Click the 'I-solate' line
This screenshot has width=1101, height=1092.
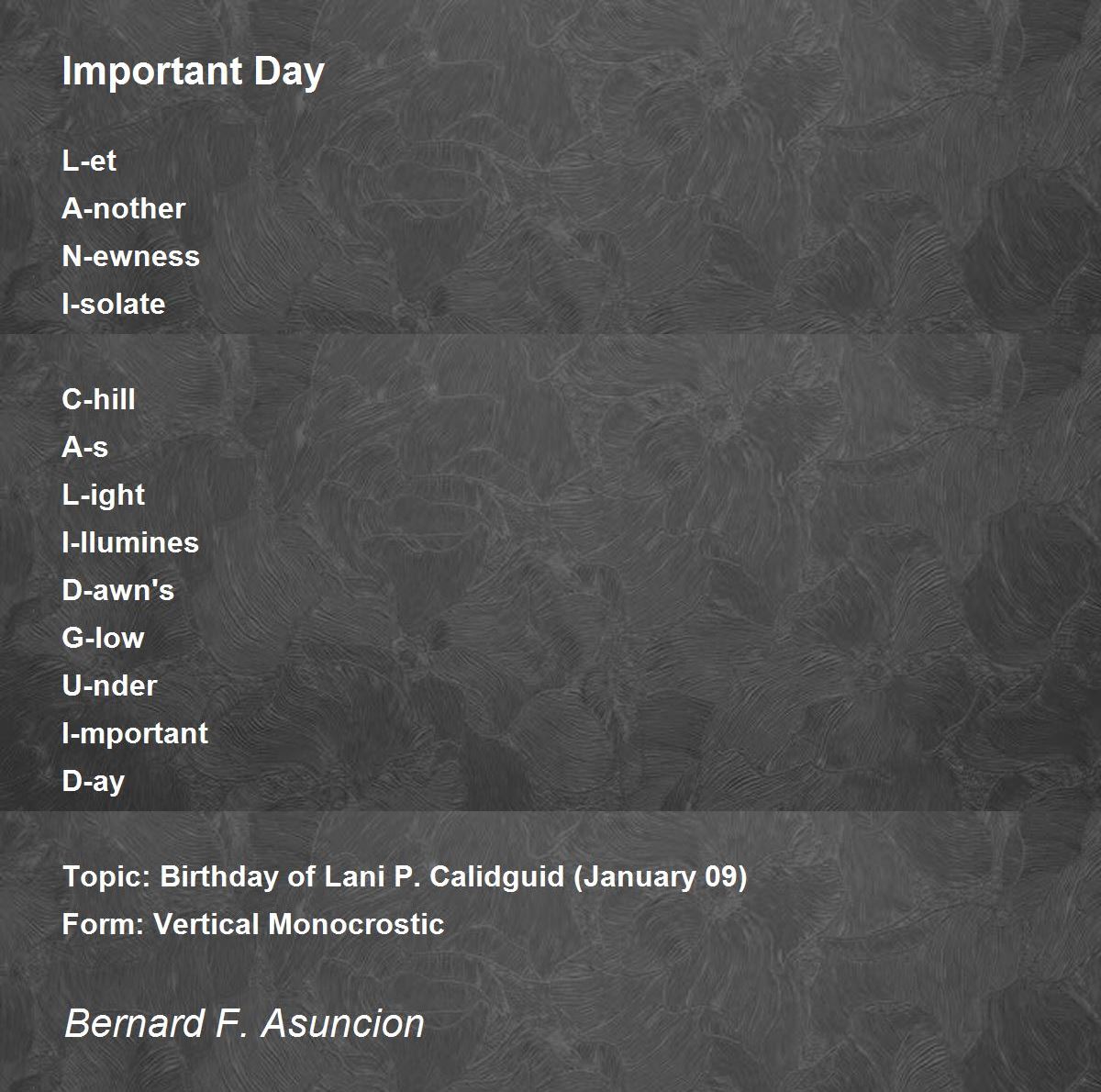pyautogui.click(x=114, y=304)
